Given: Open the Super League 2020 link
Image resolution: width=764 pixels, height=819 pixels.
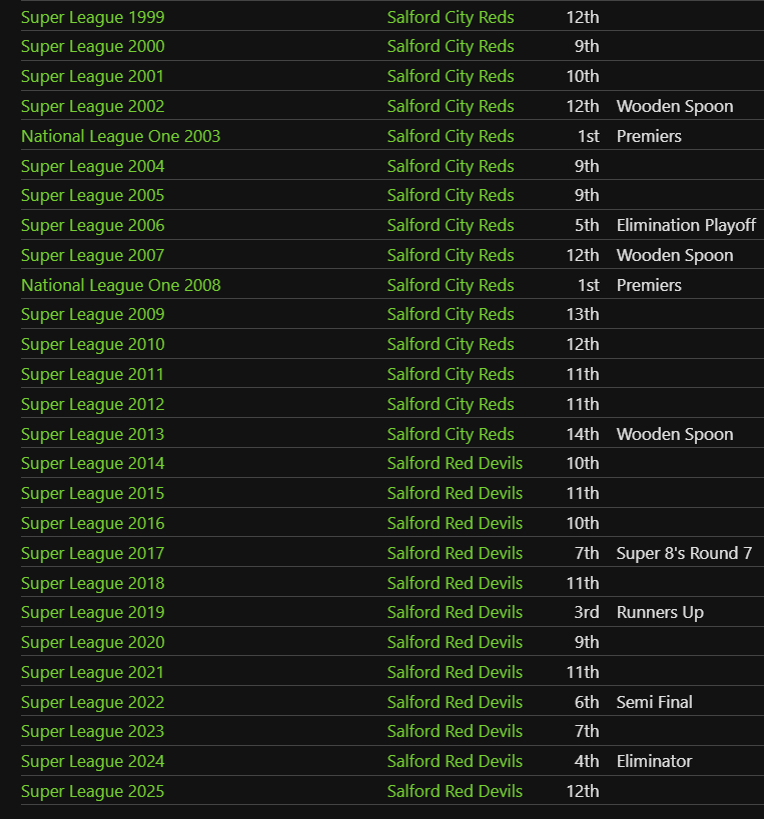Looking at the screenshot, I should pyautogui.click(x=92, y=642).
